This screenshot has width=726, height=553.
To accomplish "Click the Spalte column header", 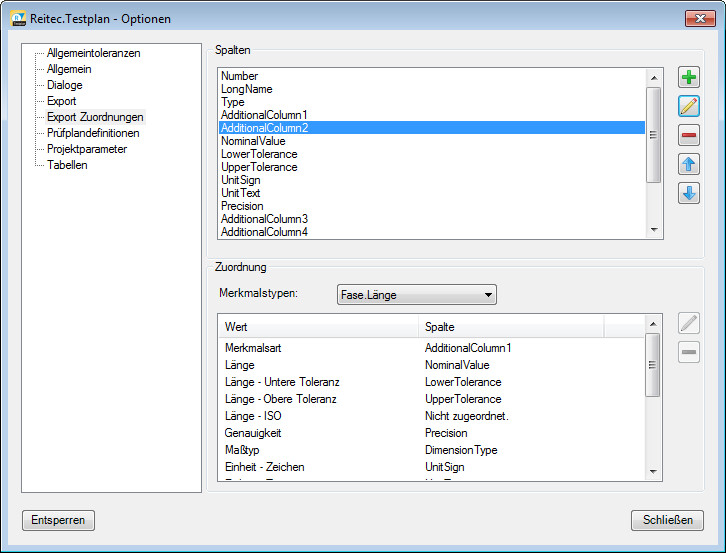I will pyautogui.click(x=510, y=327).
